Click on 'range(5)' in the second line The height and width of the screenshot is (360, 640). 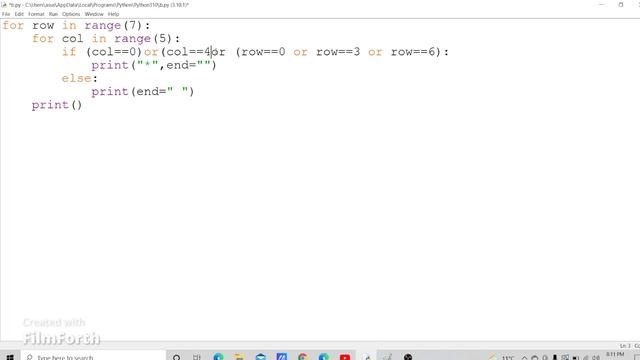coord(143,39)
